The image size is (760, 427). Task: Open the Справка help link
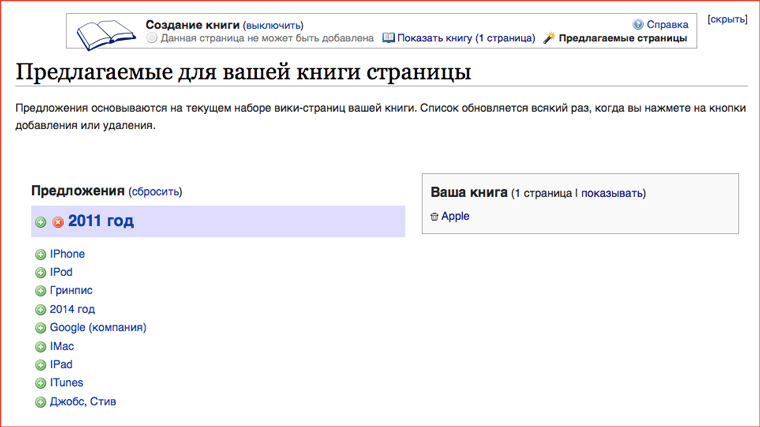pyautogui.click(x=667, y=24)
